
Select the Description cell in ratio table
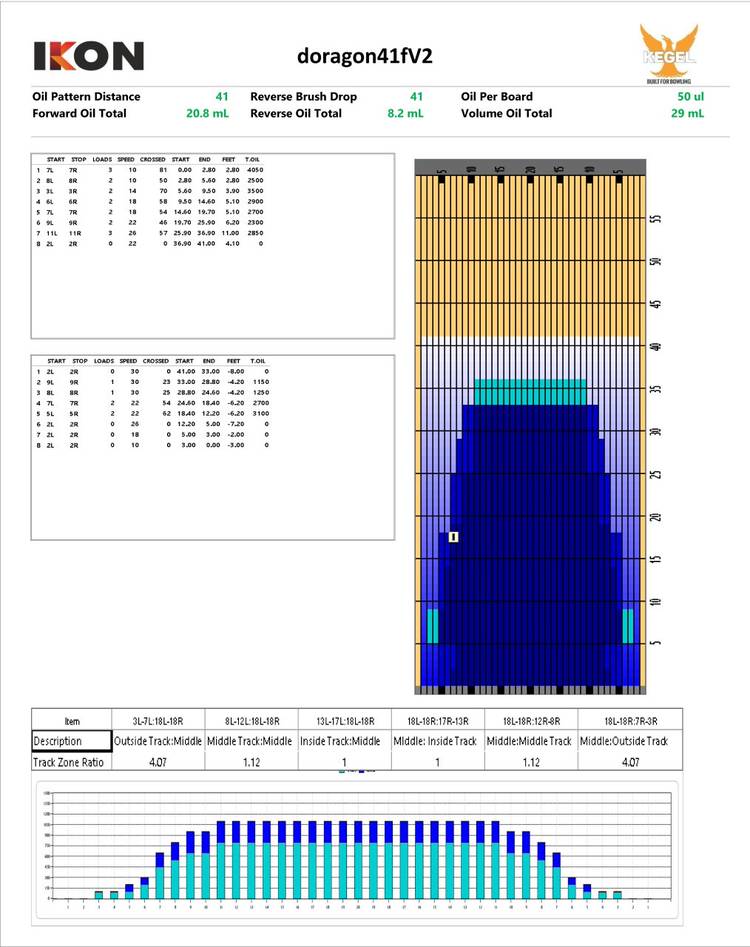coord(70,741)
